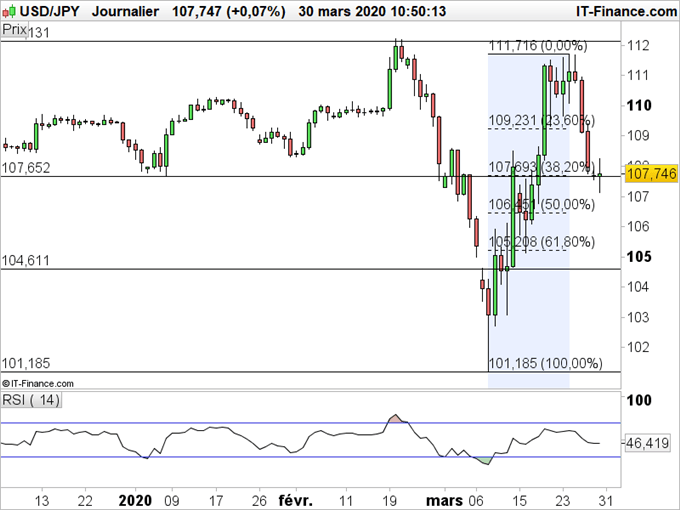The height and width of the screenshot is (510, 680).
Task: Click the quote 107,747 (+0,07%) in header
Action: 229,11
